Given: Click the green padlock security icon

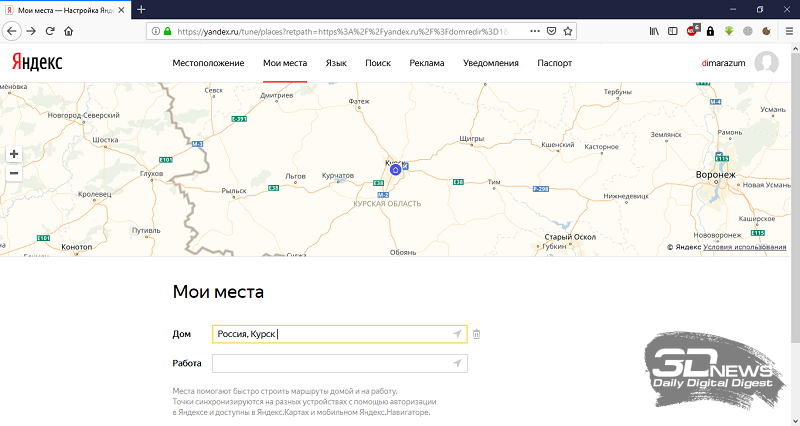Looking at the screenshot, I should [167, 31].
